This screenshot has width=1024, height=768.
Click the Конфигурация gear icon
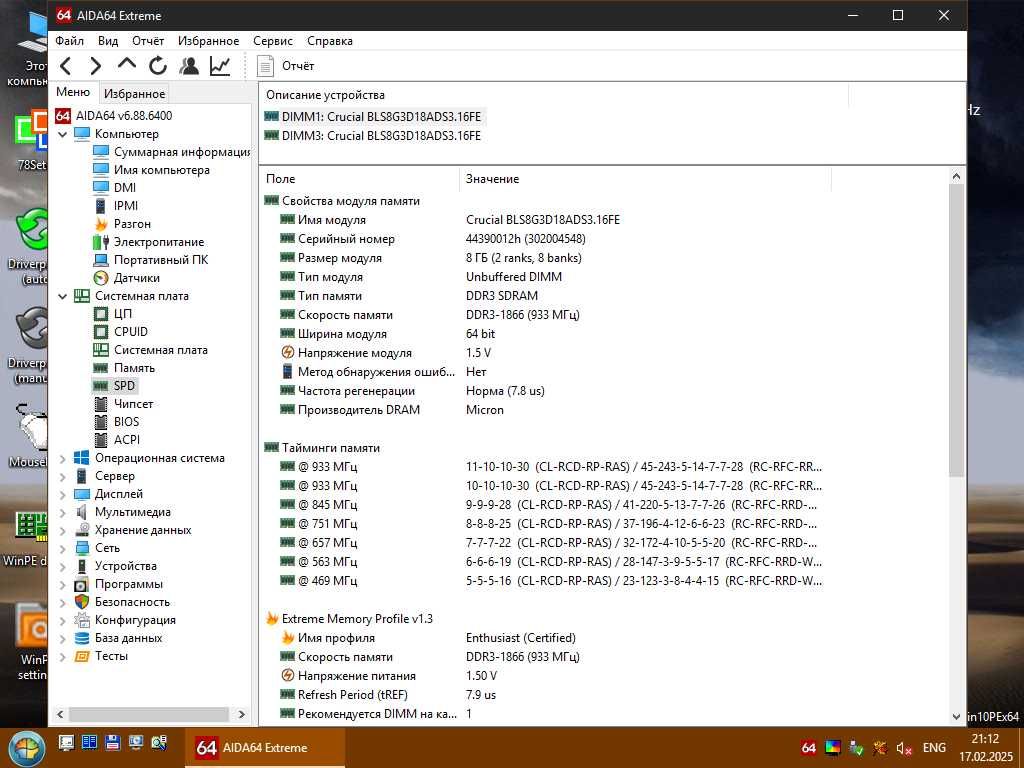pos(82,620)
